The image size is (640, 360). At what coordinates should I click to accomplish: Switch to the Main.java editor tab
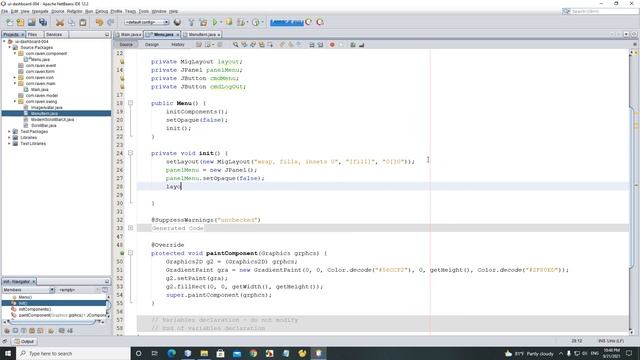(129, 35)
